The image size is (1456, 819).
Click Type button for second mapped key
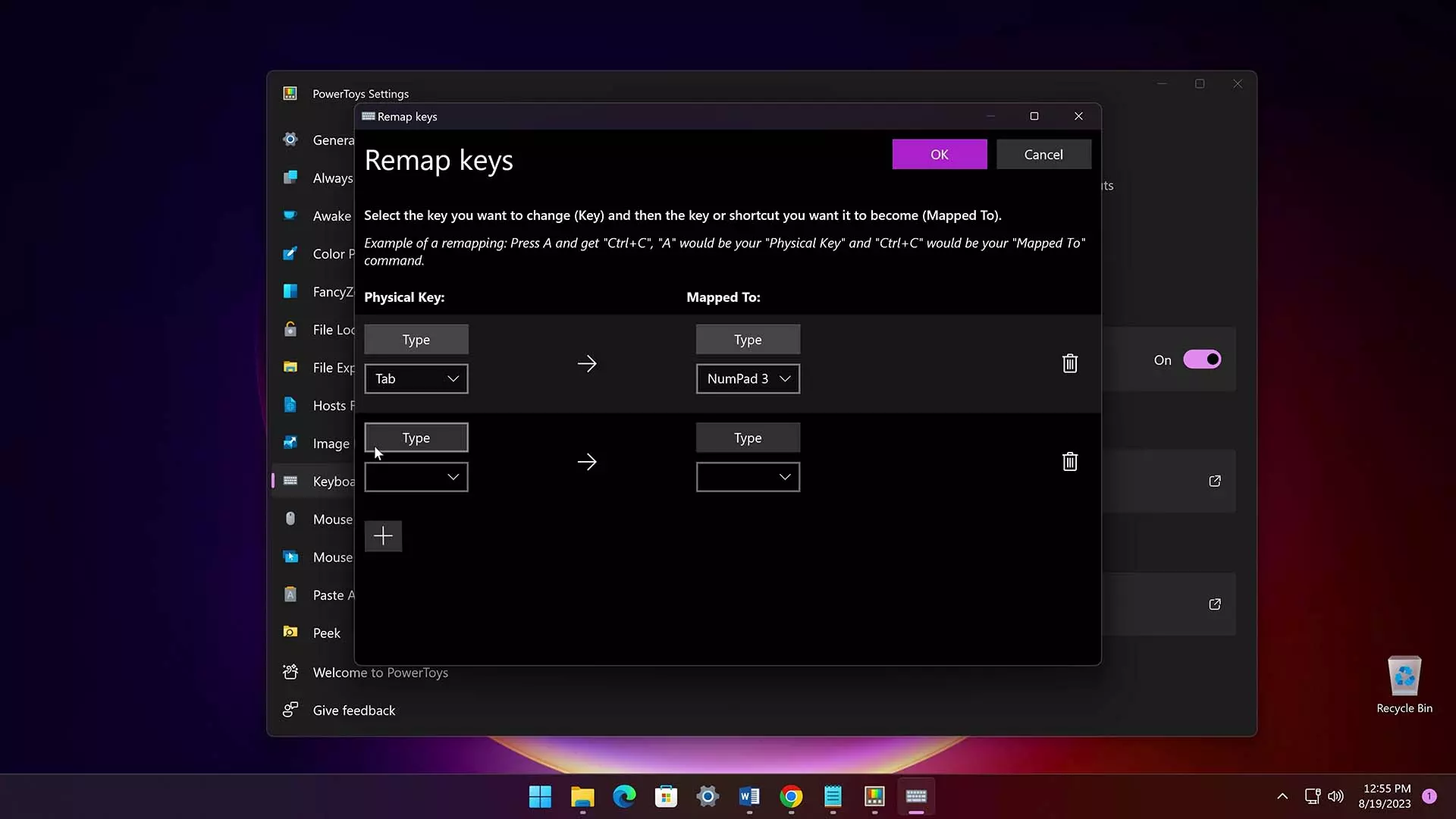748,437
